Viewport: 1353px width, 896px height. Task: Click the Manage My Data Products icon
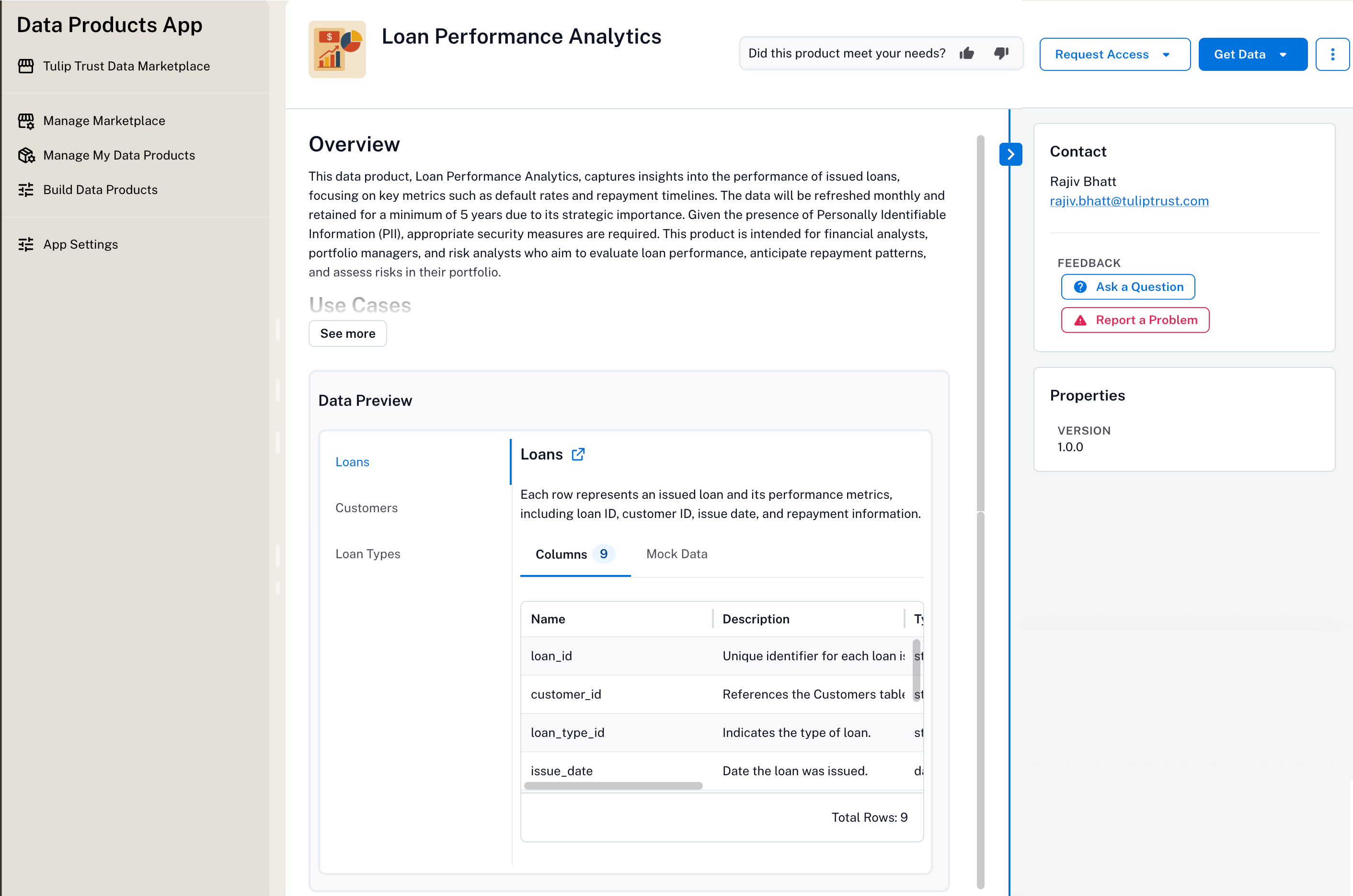coord(26,155)
